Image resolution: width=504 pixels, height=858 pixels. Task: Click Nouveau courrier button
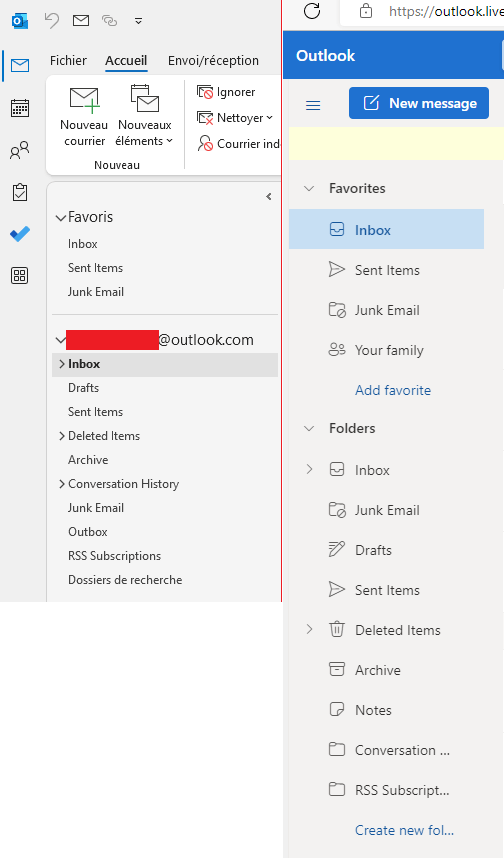[84, 116]
